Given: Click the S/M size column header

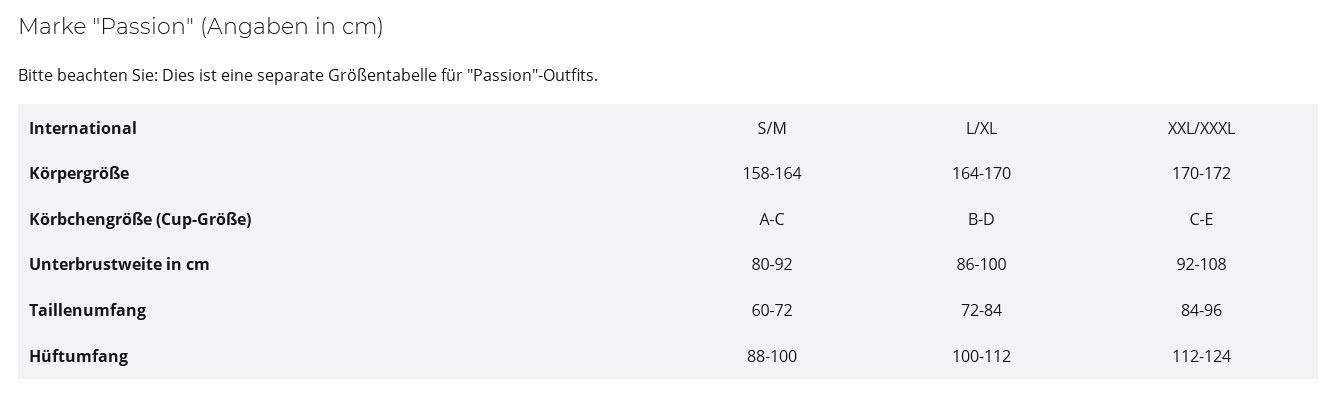Looking at the screenshot, I should 772,128.
